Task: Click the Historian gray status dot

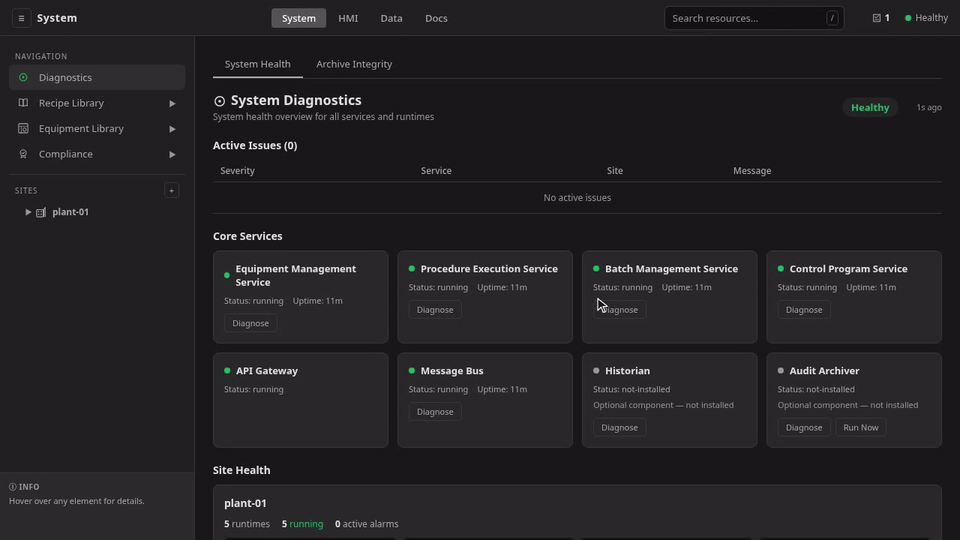Action: (x=596, y=370)
